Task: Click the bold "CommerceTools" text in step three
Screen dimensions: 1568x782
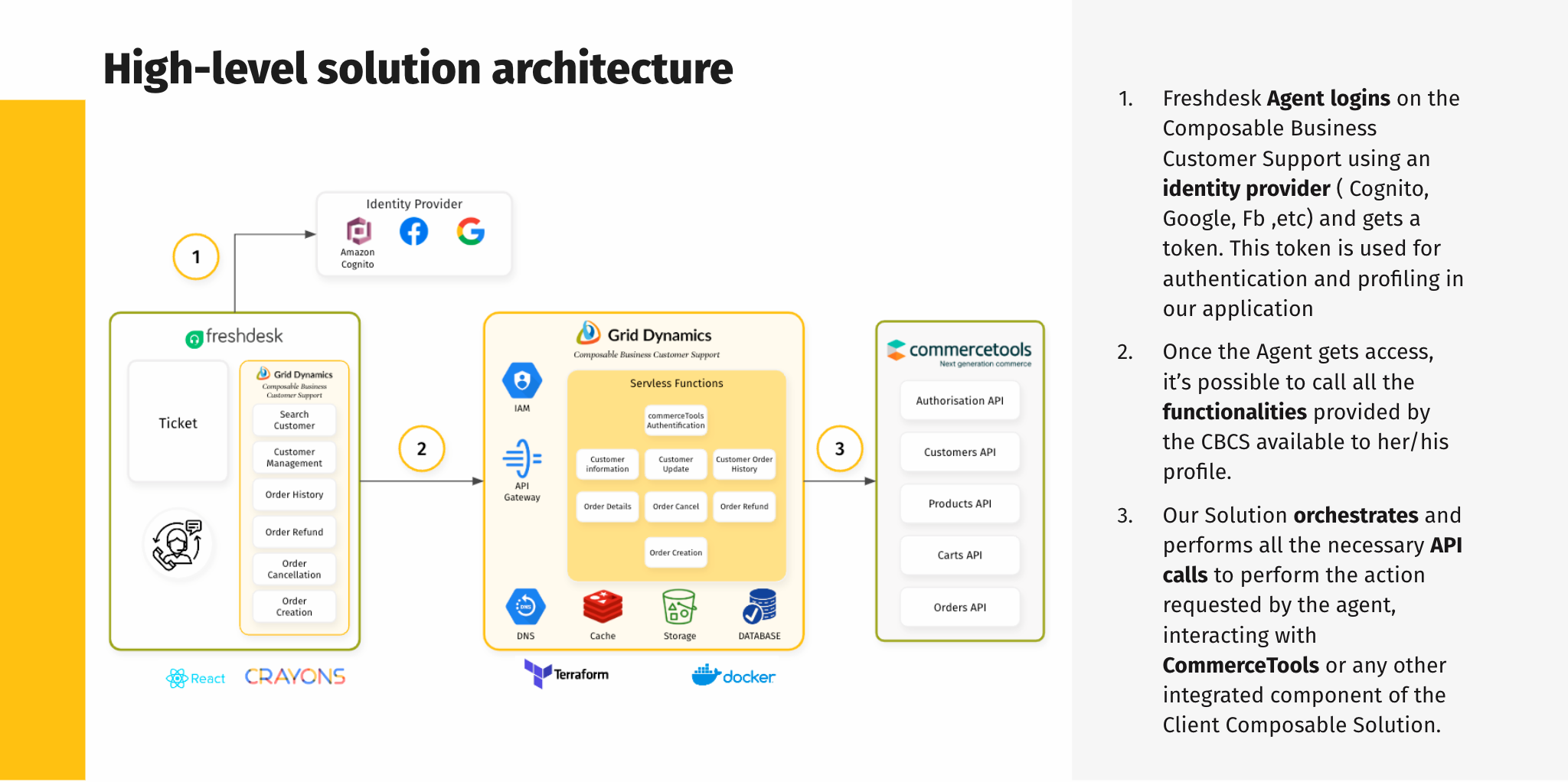Action: click(1241, 665)
